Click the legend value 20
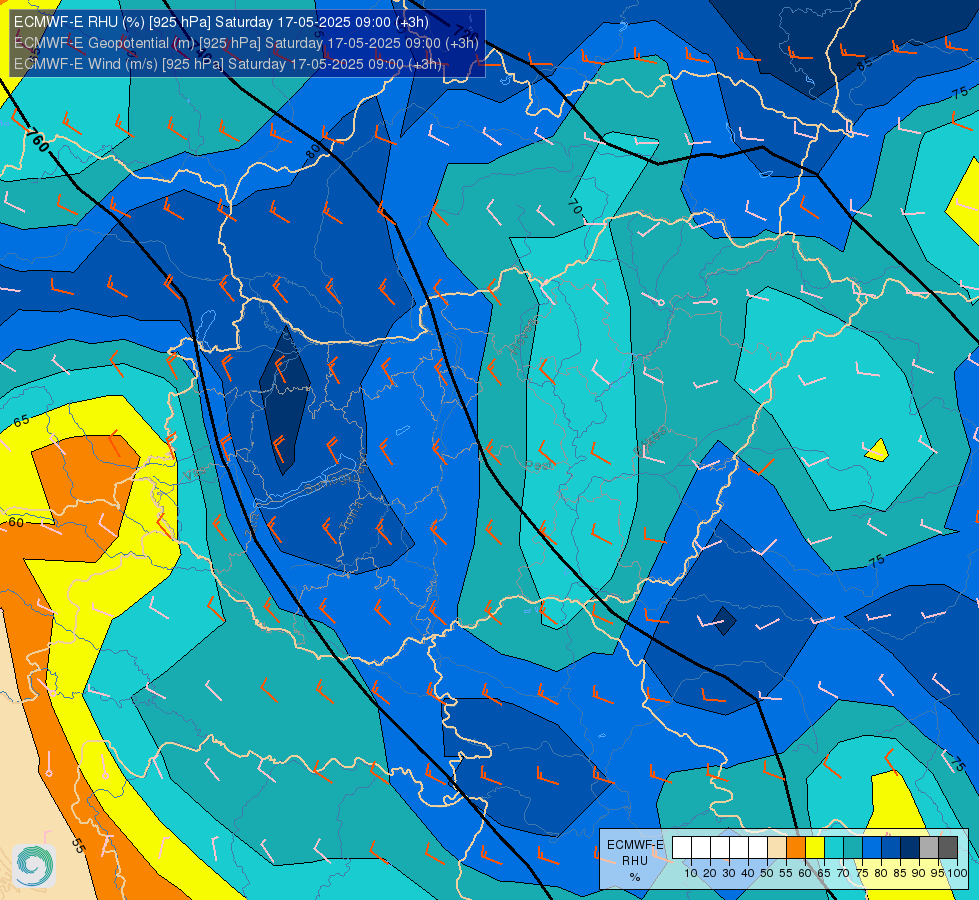Viewport: 979px width, 900px height. 710,873
